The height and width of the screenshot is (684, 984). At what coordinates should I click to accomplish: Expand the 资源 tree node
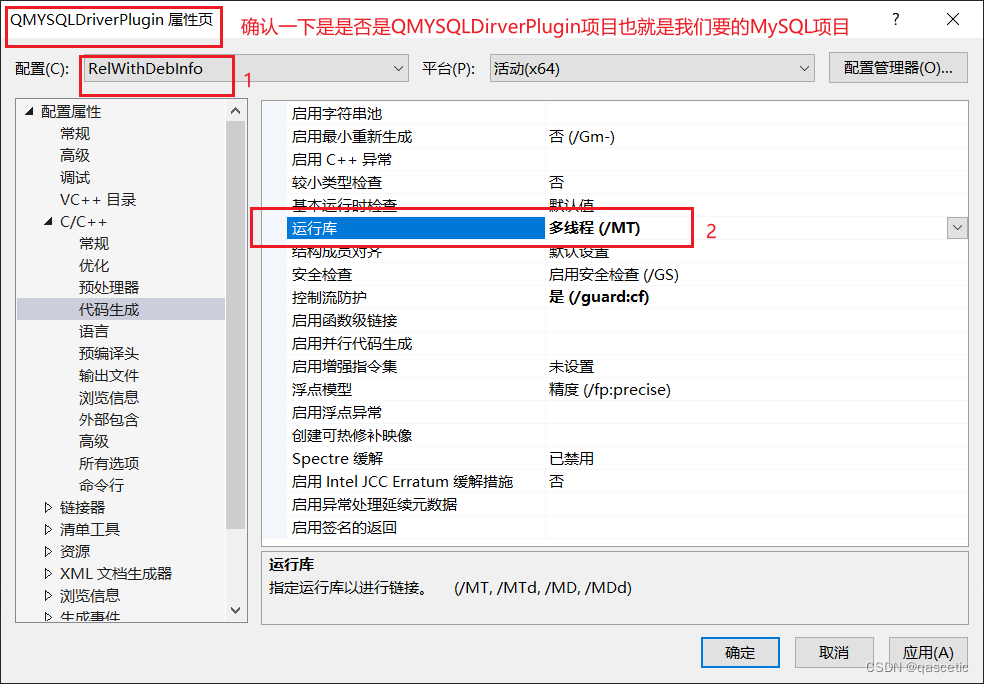pyautogui.click(x=48, y=551)
